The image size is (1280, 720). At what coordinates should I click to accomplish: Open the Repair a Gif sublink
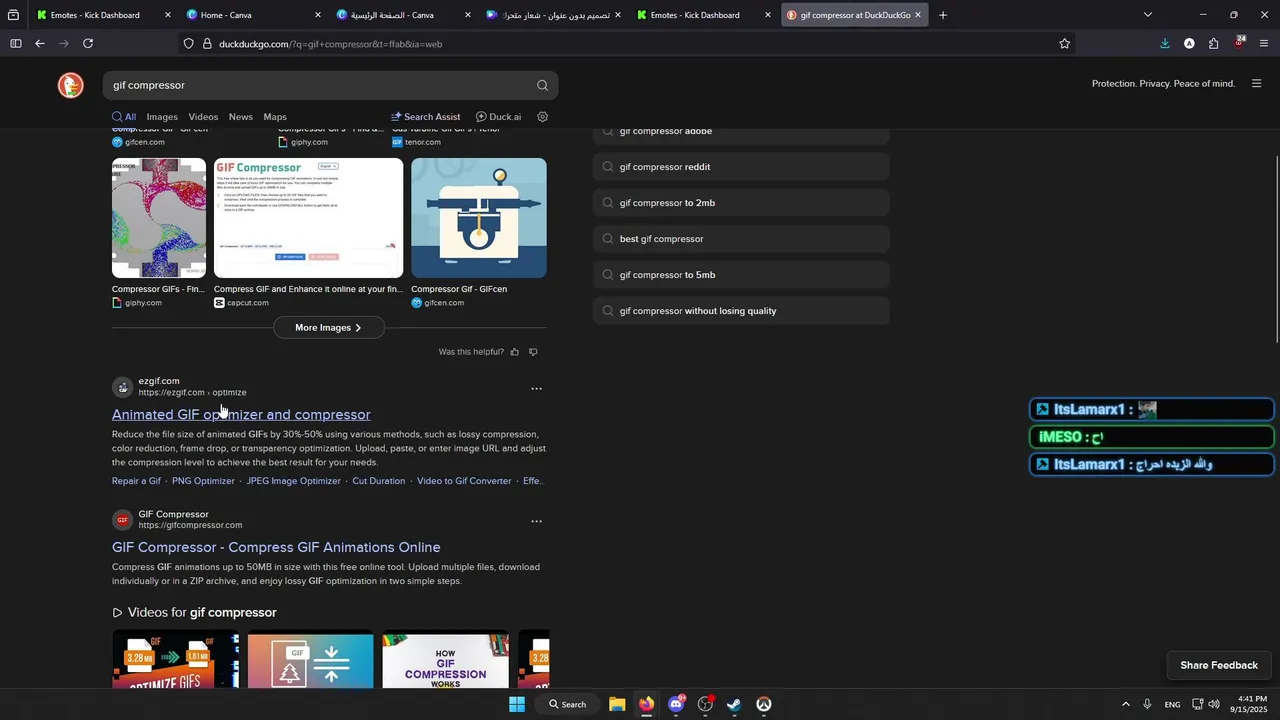136,481
